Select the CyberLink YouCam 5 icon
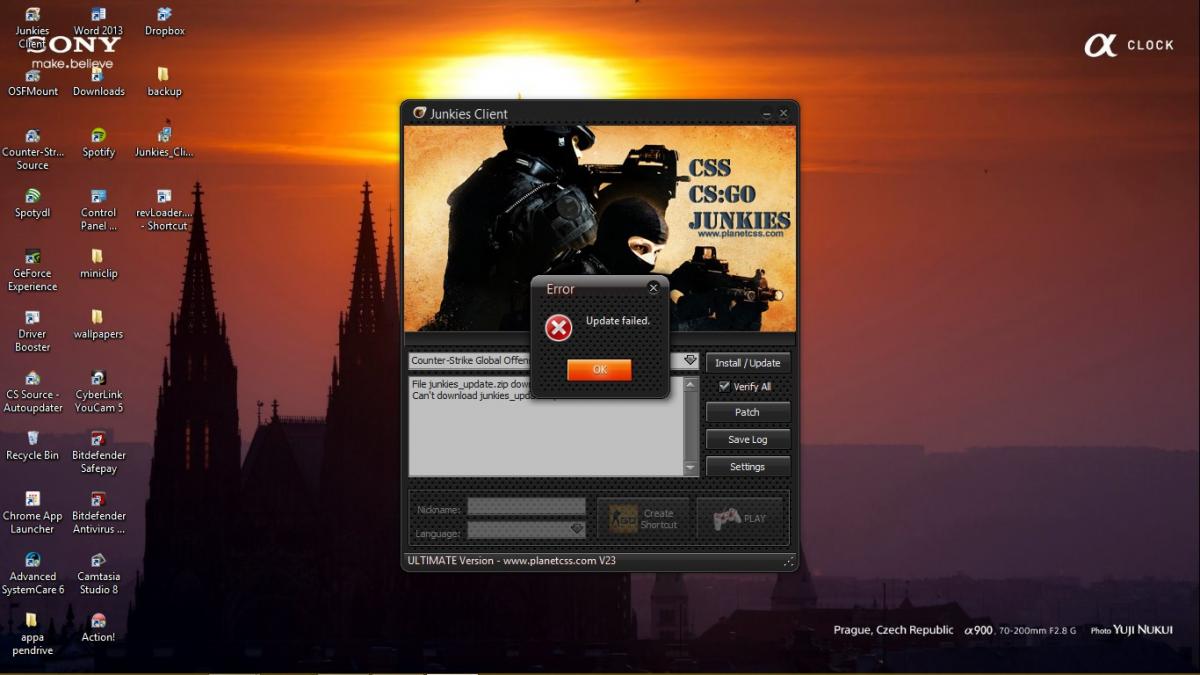This screenshot has height=675, width=1200. coord(98,393)
